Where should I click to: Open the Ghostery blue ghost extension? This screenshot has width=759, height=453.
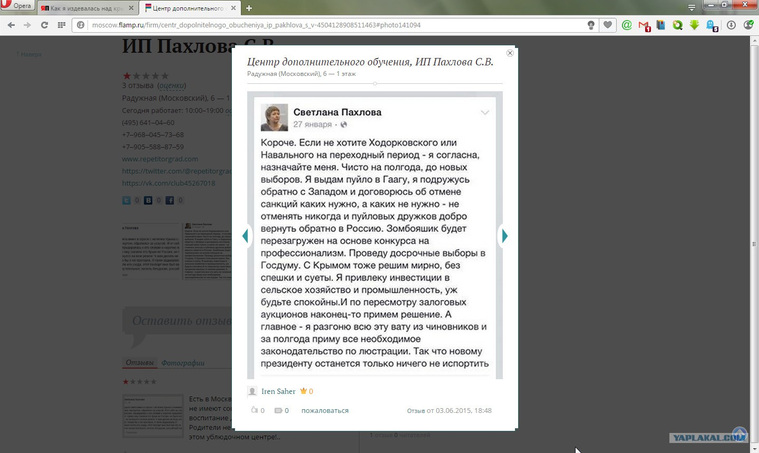[712, 26]
